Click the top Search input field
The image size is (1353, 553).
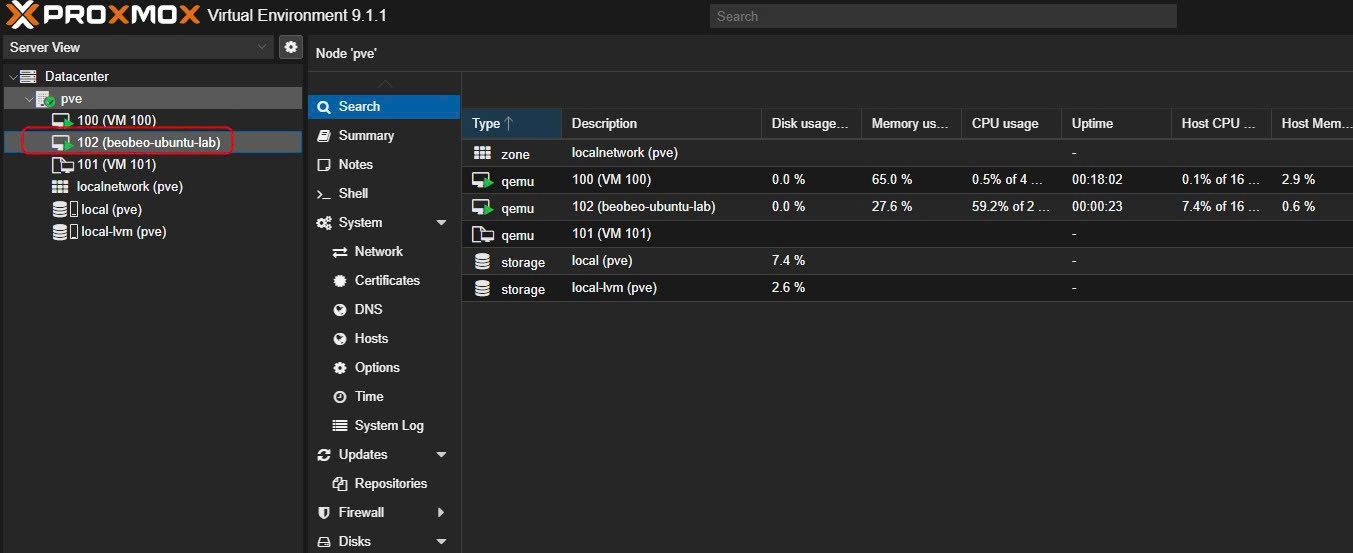click(942, 16)
